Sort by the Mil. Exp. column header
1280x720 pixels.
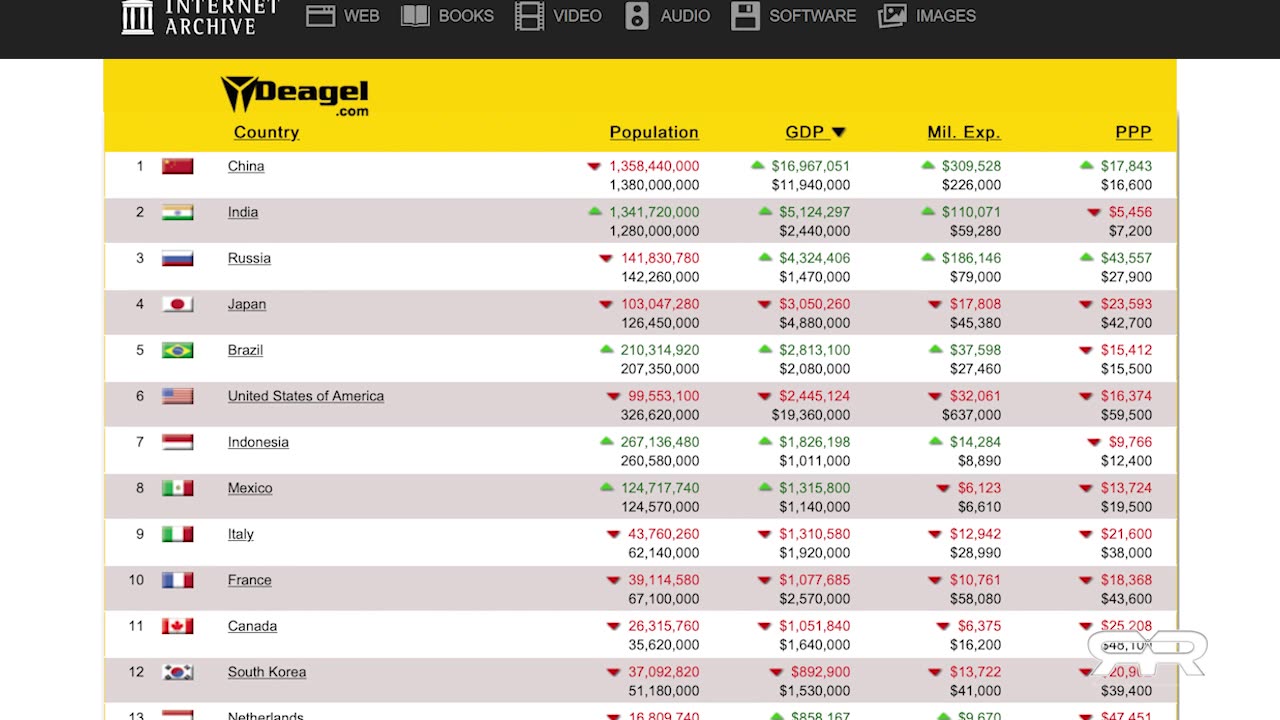(x=964, y=132)
